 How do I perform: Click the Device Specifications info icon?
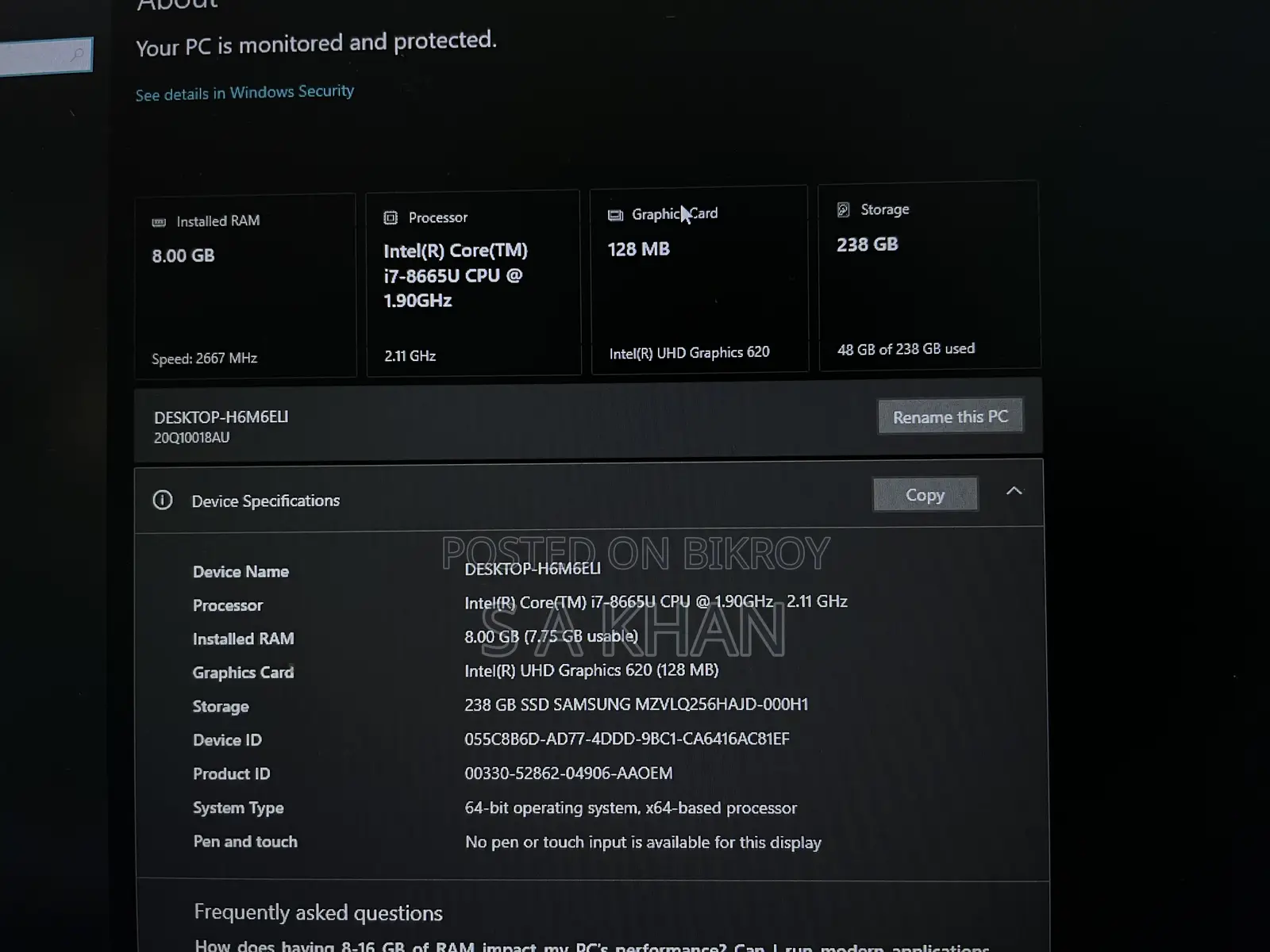[163, 500]
